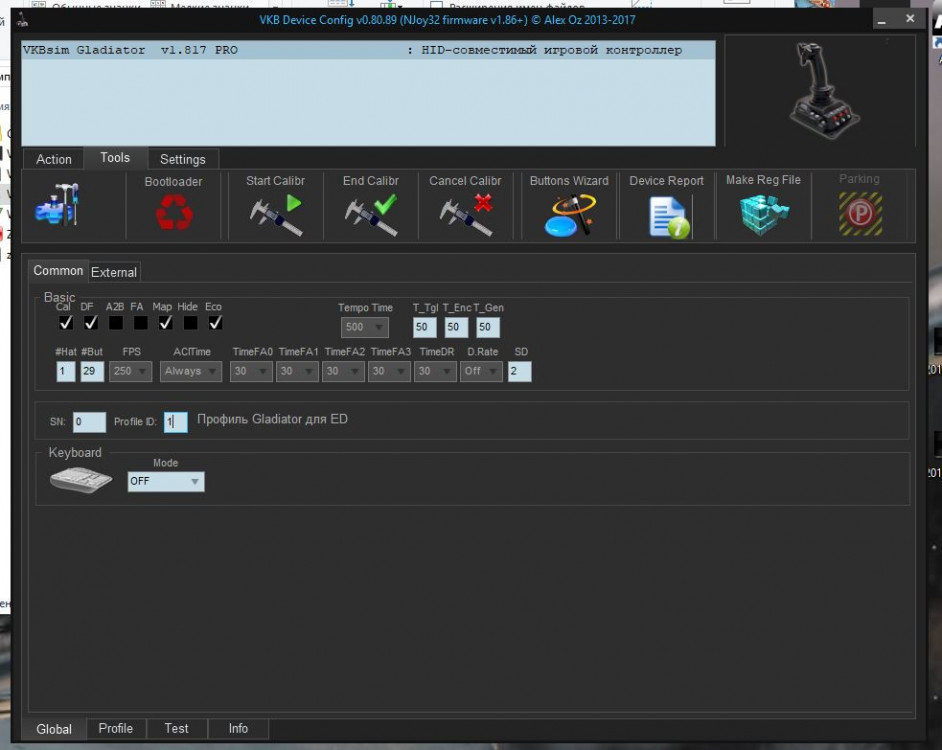942x750 pixels.
Task: Open the Buttons Wizard
Action: (568, 214)
